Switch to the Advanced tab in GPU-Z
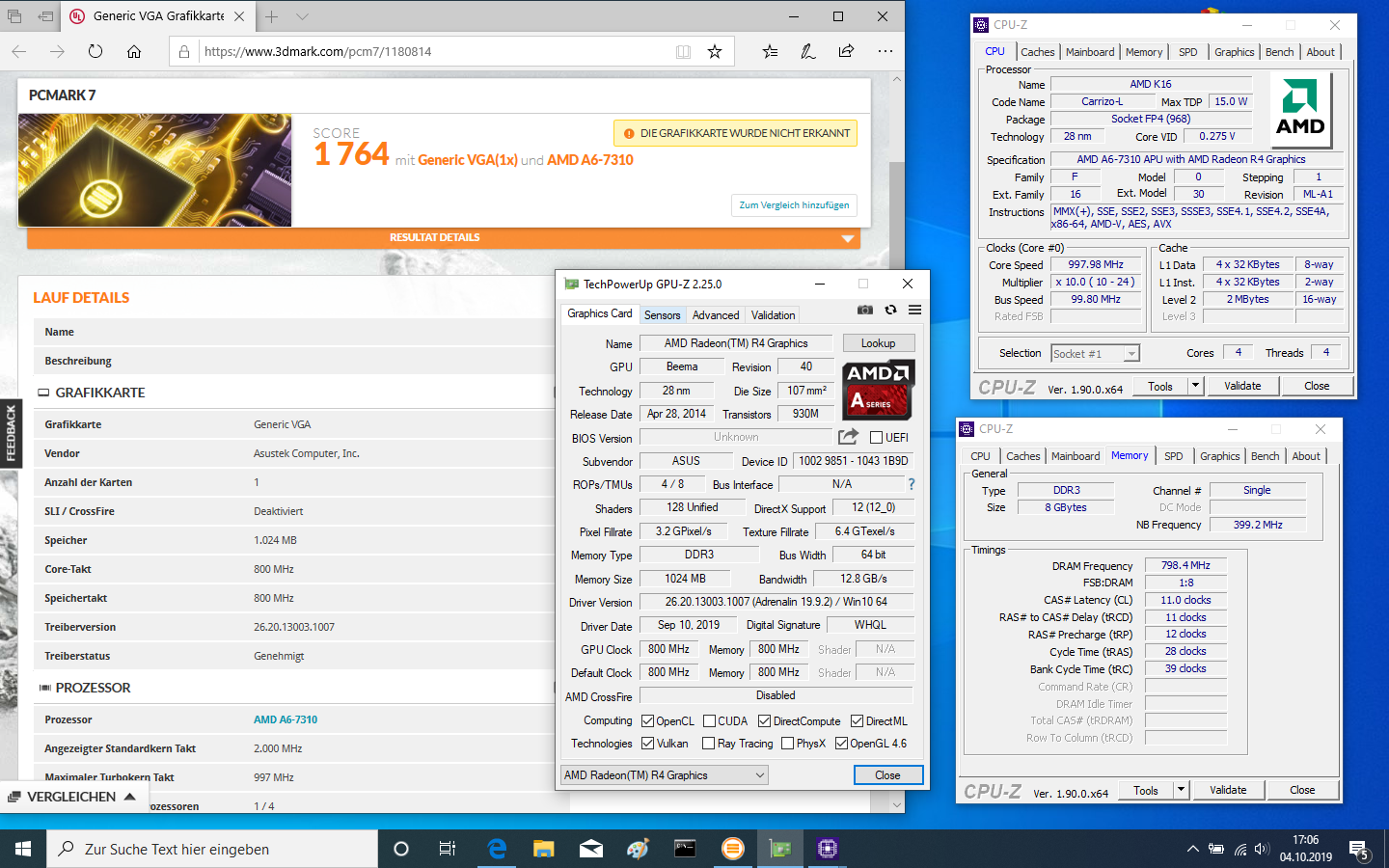This screenshot has height=868, width=1389. point(716,315)
